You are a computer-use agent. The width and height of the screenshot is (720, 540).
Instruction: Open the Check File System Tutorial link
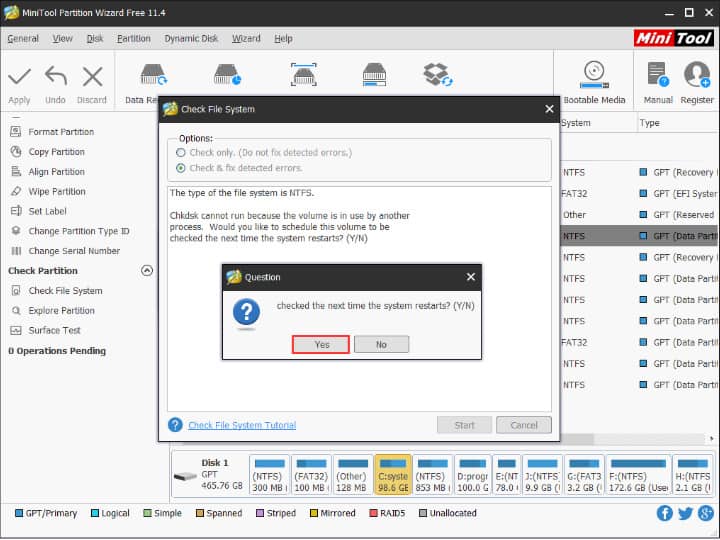click(x=242, y=425)
